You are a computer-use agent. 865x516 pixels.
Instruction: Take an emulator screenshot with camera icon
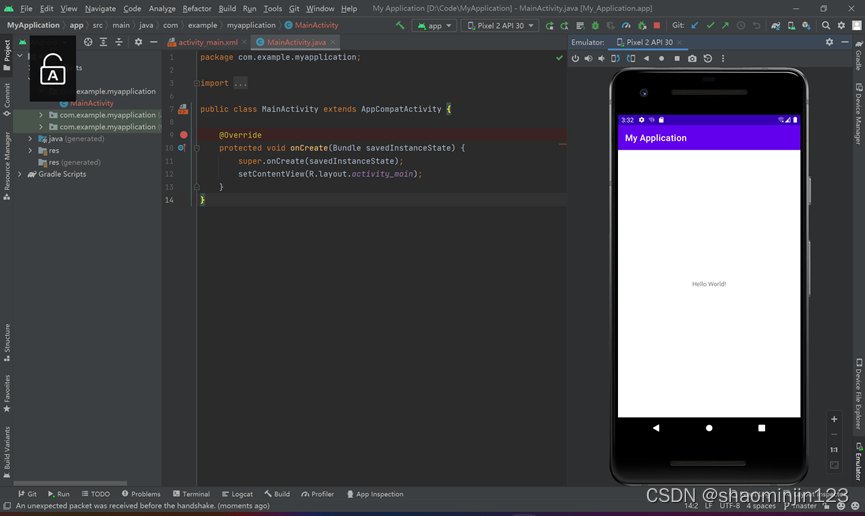(x=692, y=58)
